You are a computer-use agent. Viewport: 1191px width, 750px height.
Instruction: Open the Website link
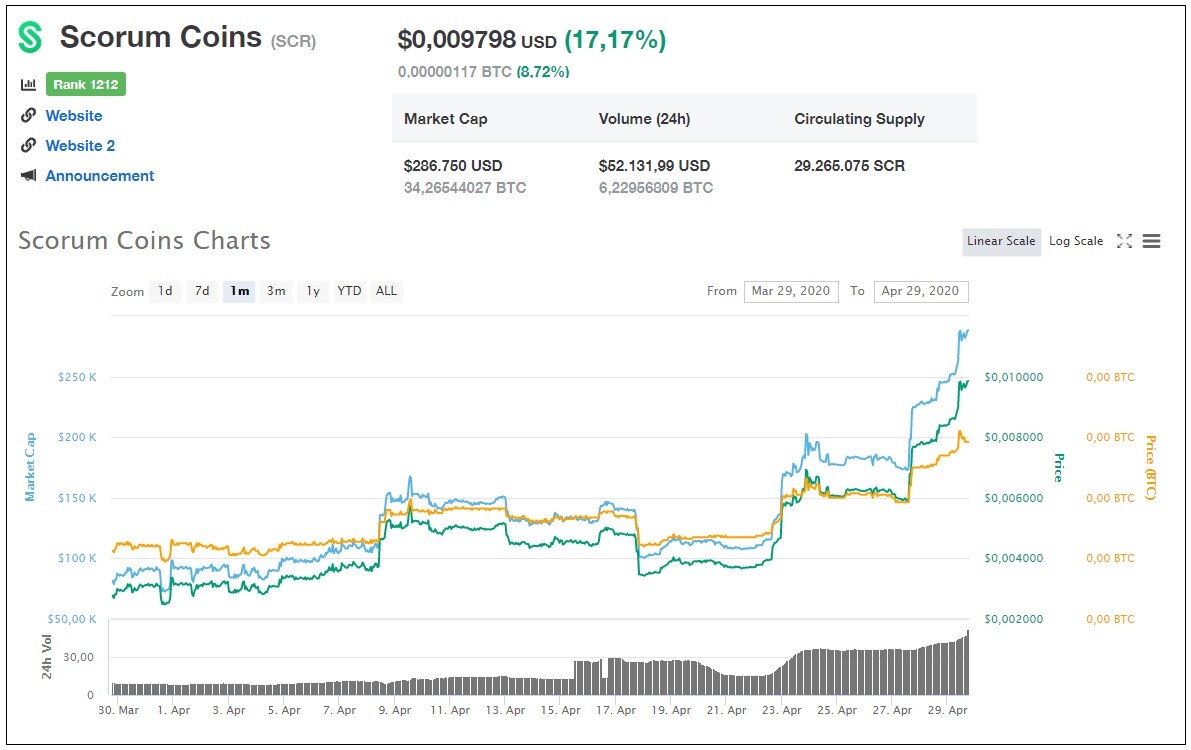point(74,116)
